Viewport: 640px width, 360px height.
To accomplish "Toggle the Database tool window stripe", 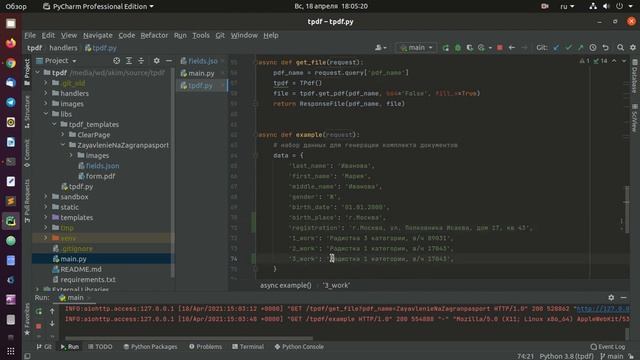I will [635, 76].
